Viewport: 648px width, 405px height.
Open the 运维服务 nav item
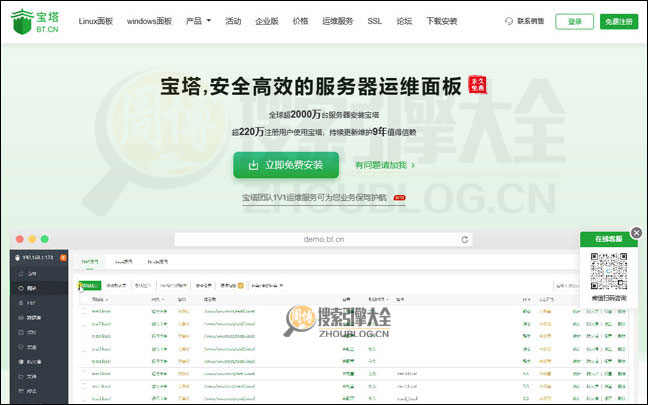coord(338,21)
